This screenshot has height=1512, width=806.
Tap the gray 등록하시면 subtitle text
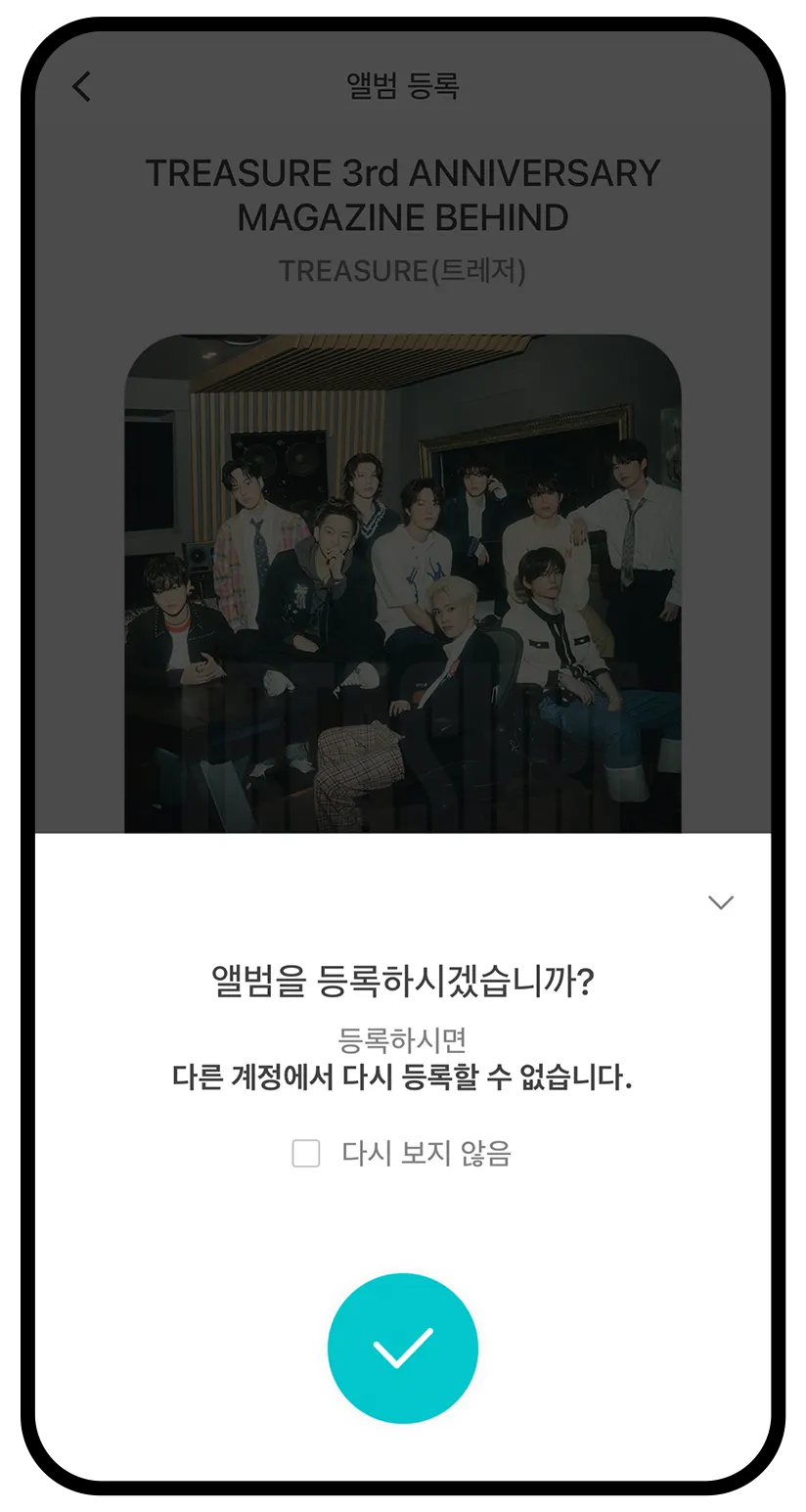403,1039
